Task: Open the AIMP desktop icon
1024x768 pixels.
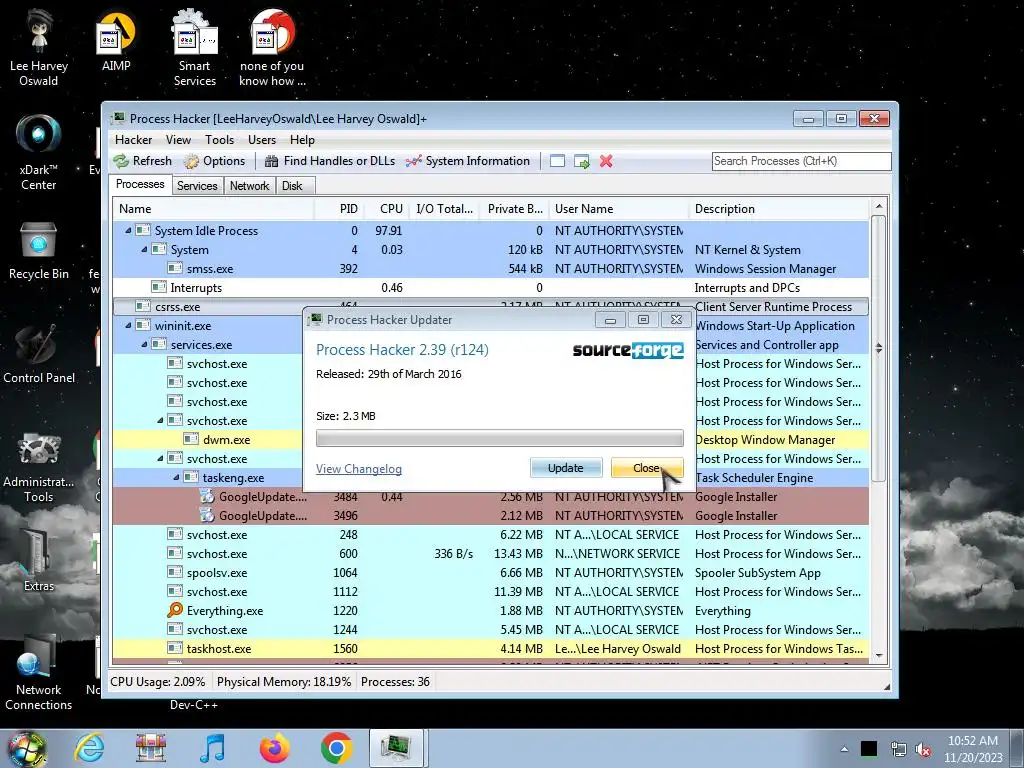Action: coord(116,42)
